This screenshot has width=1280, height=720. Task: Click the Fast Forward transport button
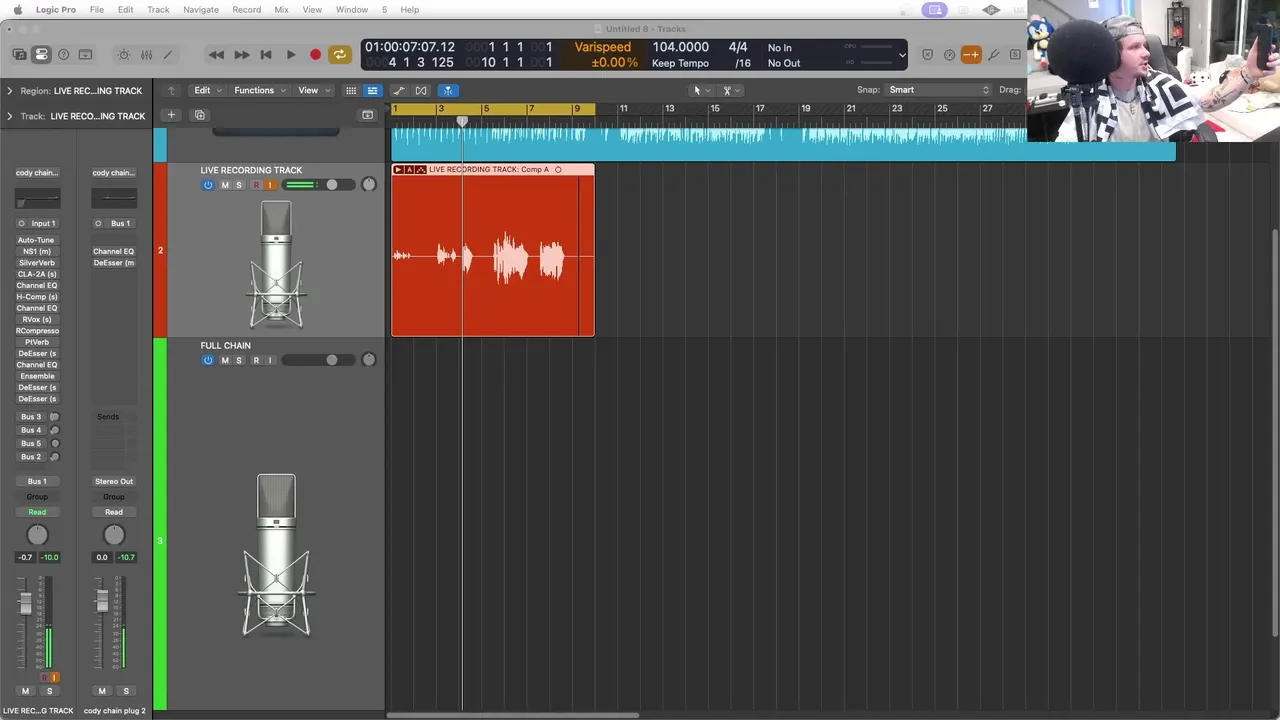241,55
